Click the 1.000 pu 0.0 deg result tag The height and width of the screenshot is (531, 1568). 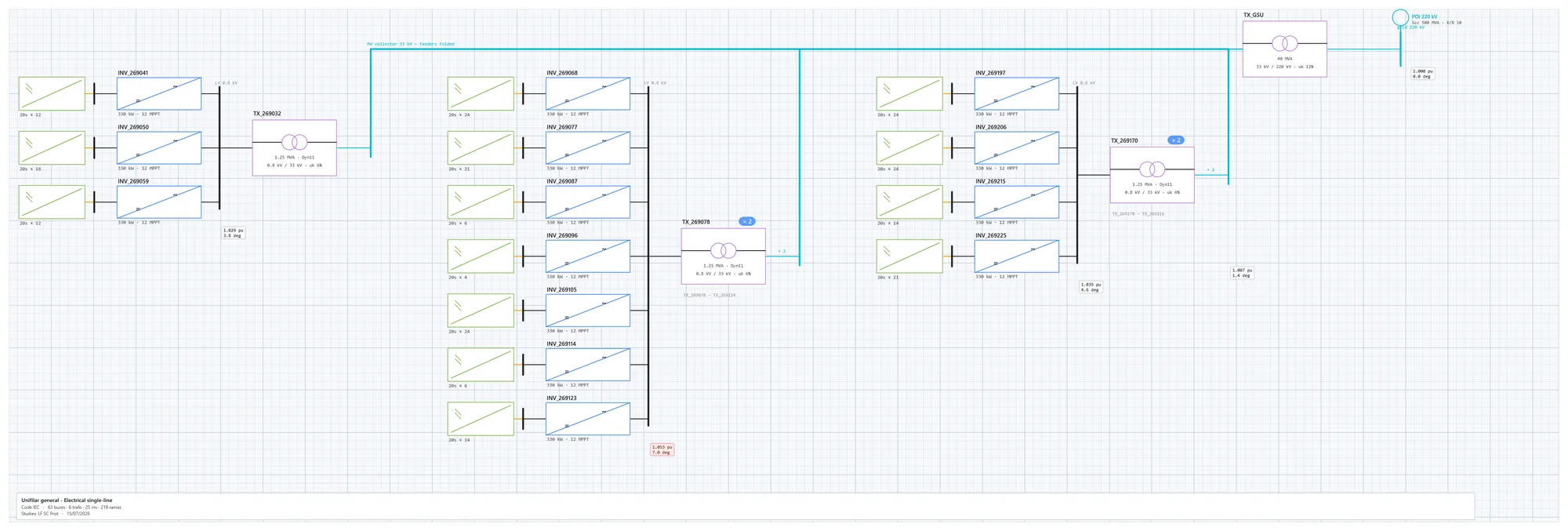click(x=1422, y=74)
